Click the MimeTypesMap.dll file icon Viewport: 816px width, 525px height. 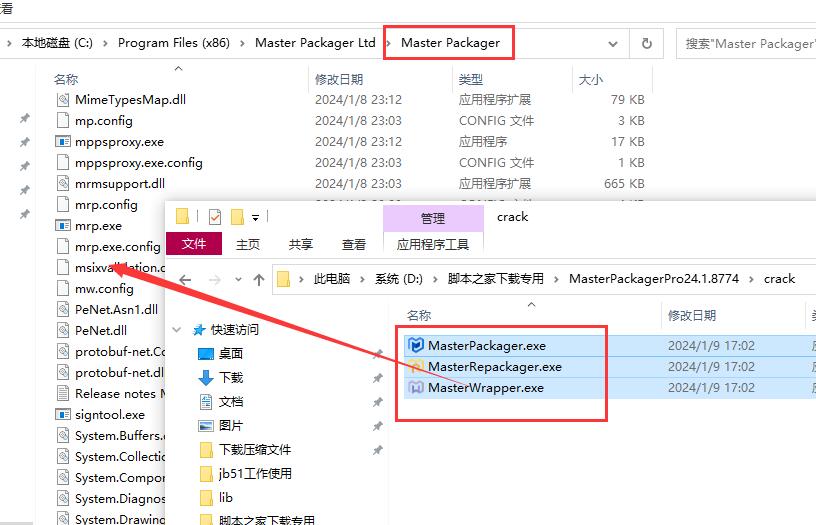pyautogui.click(x=63, y=99)
